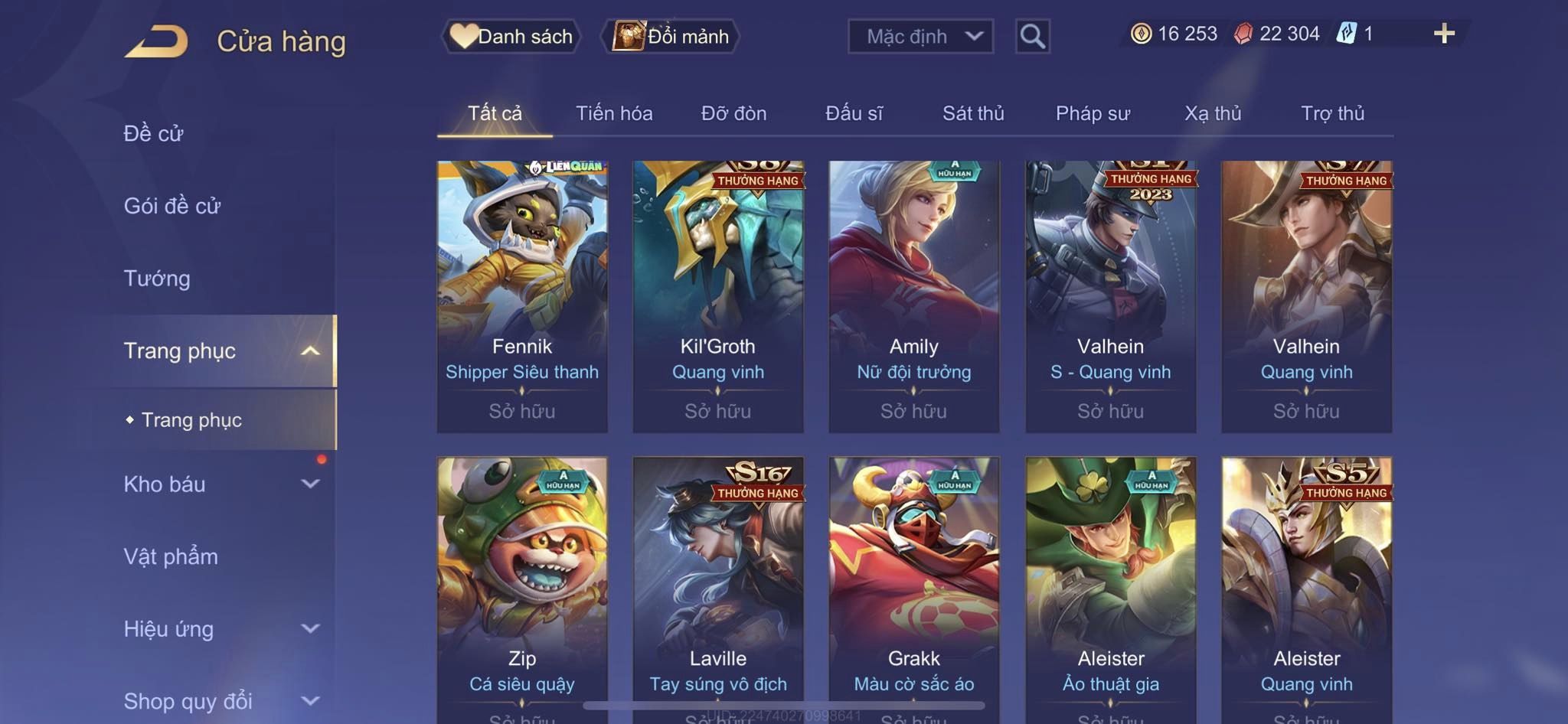Image resolution: width=1568 pixels, height=724 pixels.
Task: Open Vật phẩm in the sidebar
Action: [x=171, y=556]
